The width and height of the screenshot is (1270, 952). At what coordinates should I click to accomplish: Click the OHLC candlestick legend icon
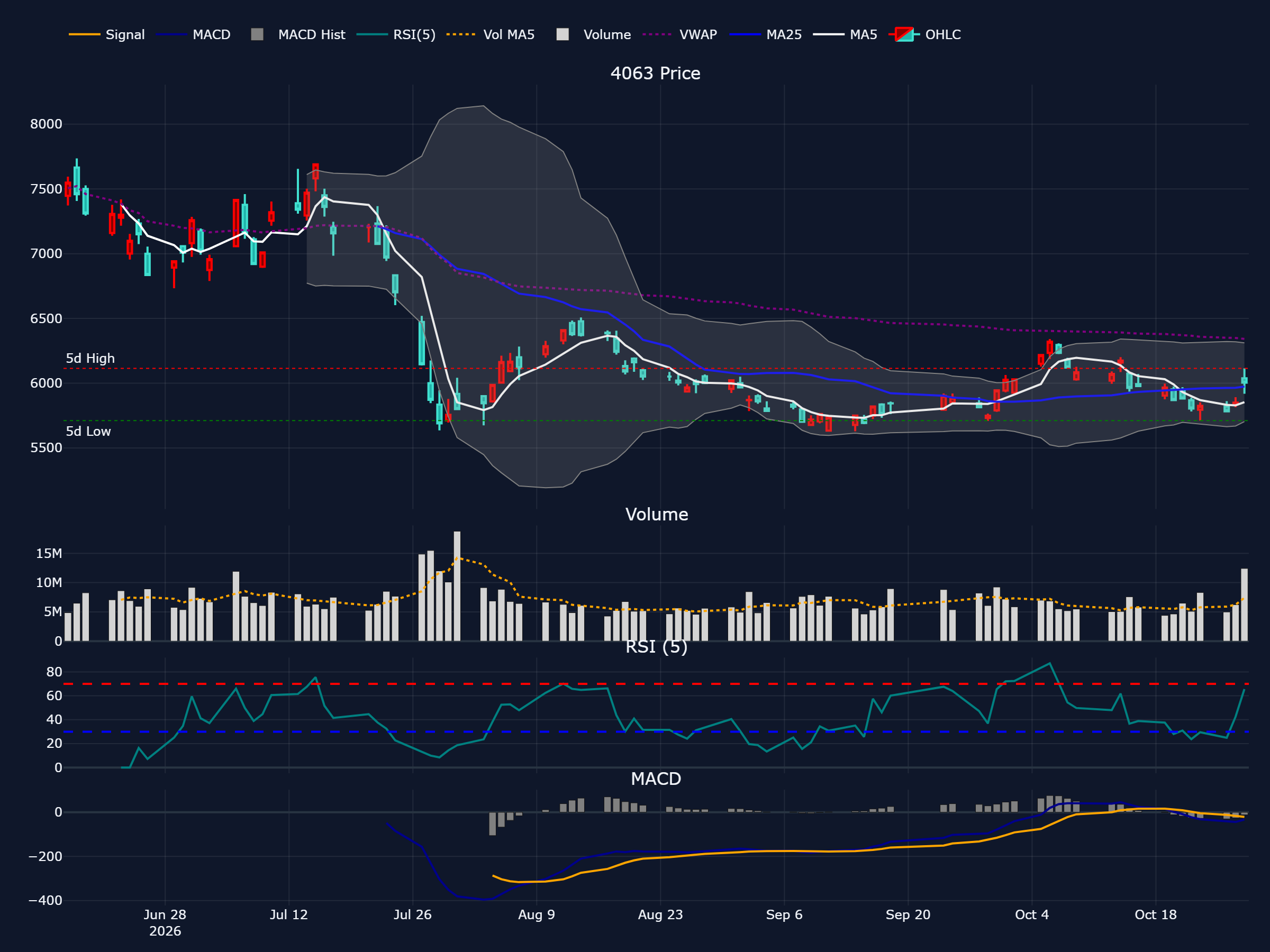tap(904, 34)
